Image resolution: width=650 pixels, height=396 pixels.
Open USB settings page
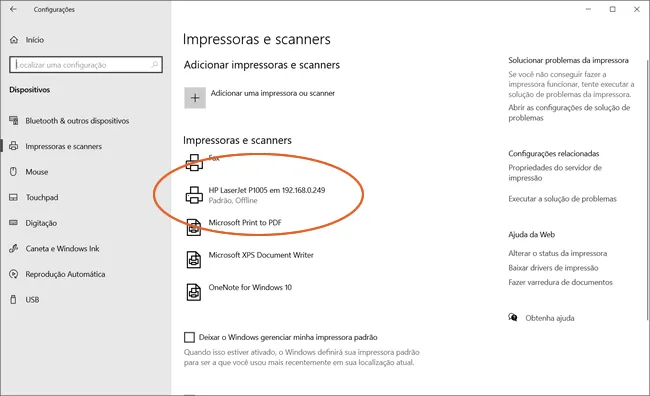(32, 299)
